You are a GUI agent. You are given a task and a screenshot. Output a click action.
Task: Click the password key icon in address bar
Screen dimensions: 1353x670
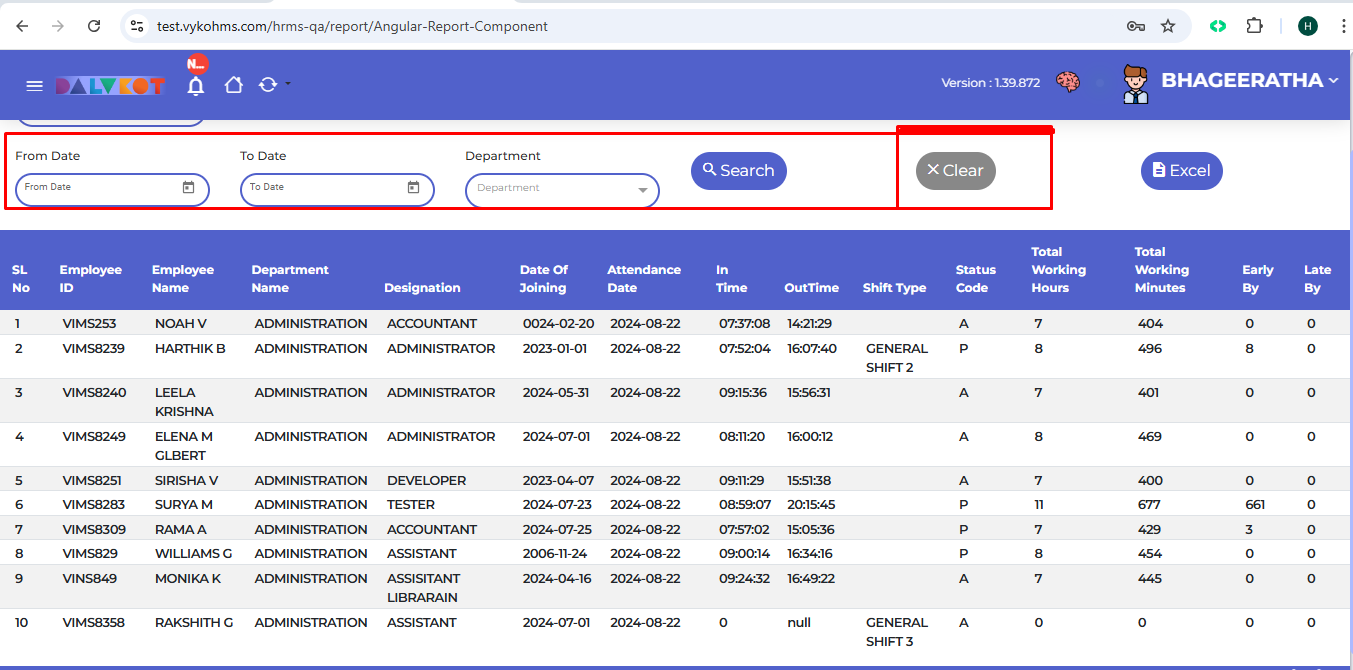point(1136,26)
